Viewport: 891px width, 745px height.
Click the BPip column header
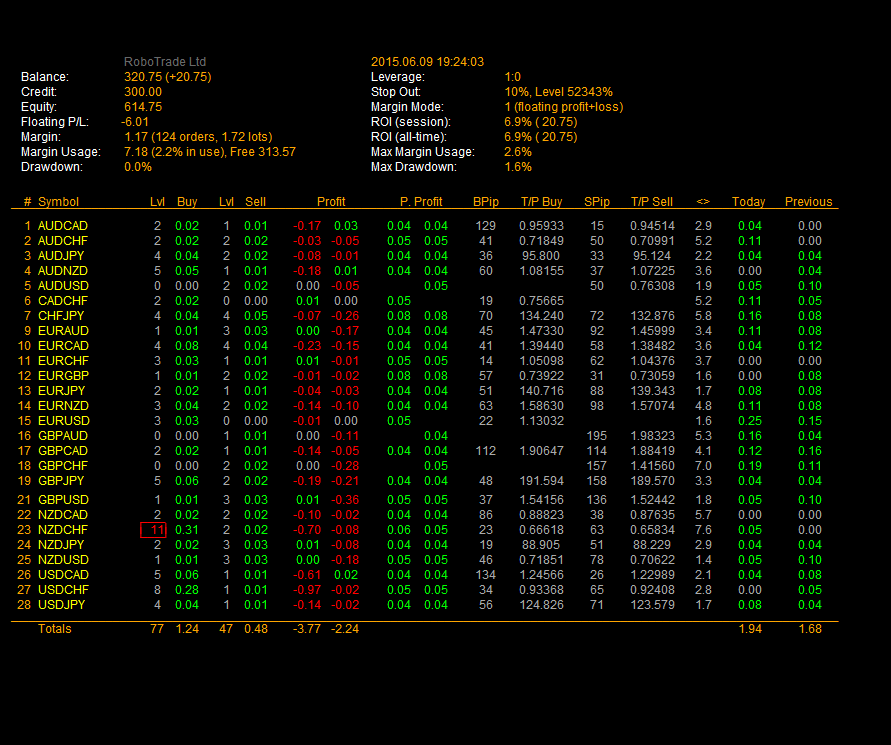484,202
